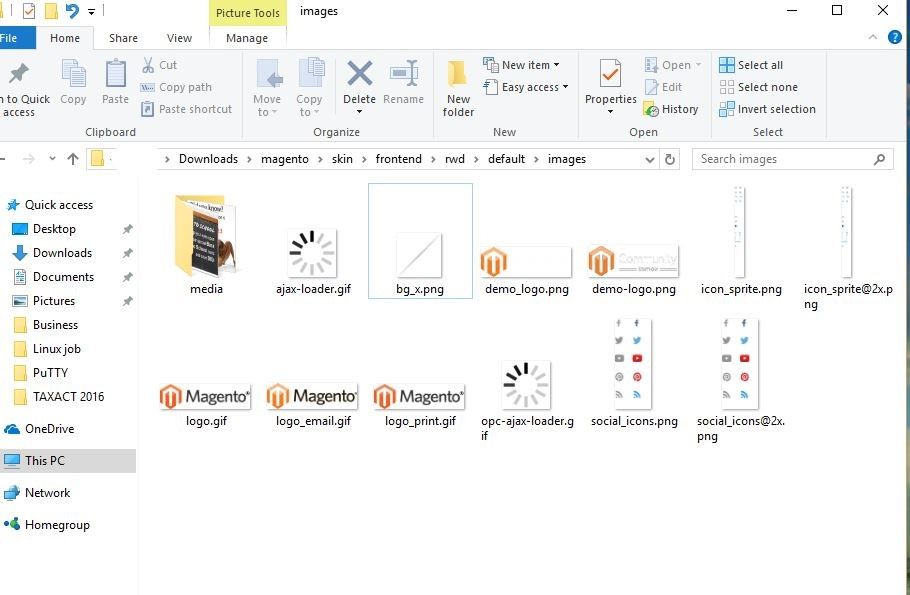This screenshot has width=910, height=595.
Task: Click the Back navigation arrow
Action: click(2, 158)
